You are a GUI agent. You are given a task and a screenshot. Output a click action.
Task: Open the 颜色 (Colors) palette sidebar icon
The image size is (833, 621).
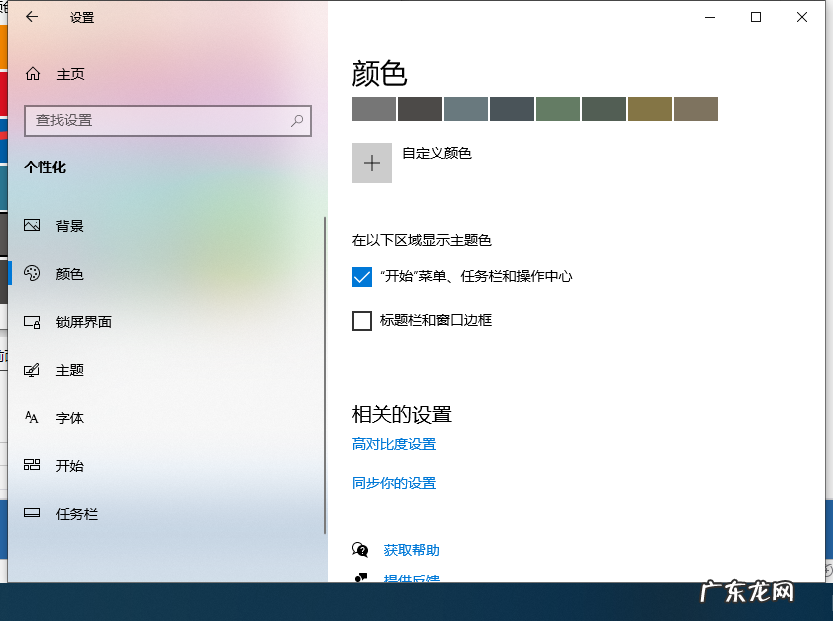tap(33, 274)
